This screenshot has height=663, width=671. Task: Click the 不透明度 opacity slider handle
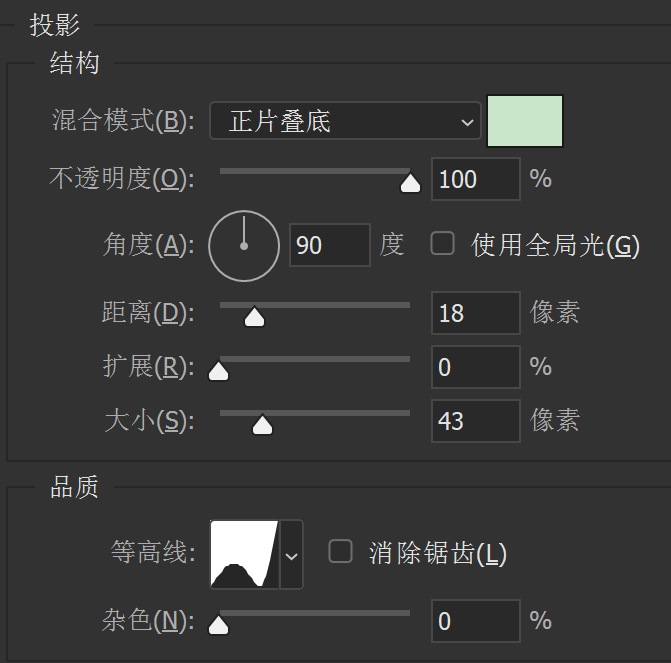click(x=410, y=182)
